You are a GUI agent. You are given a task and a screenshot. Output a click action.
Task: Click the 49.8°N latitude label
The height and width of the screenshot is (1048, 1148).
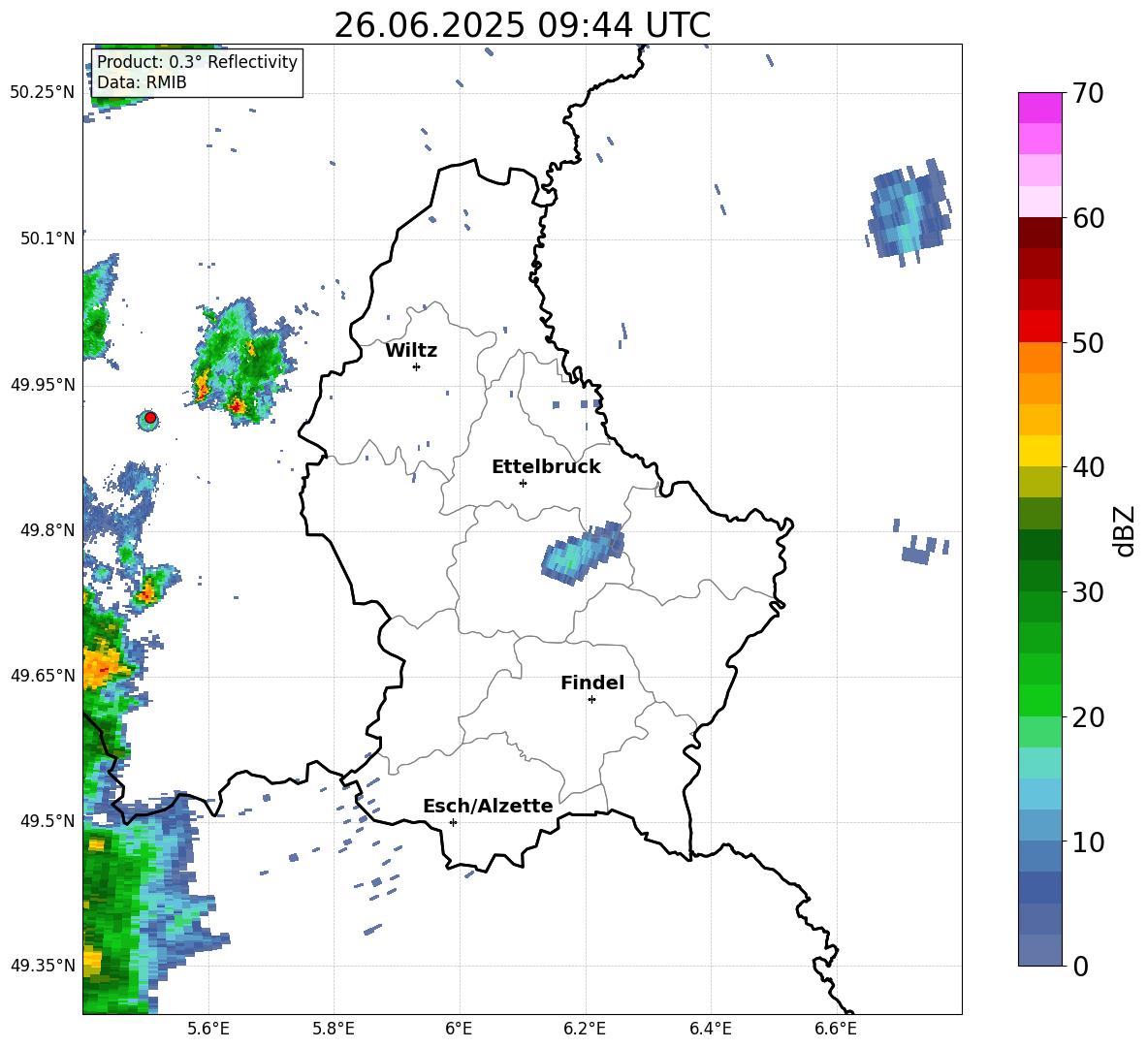pyautogui.click(x=47, y=530)
